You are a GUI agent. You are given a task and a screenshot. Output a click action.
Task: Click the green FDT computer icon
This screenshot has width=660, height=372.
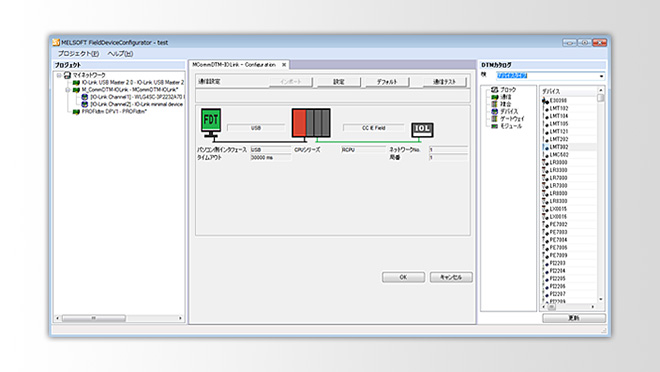(211, 122)
